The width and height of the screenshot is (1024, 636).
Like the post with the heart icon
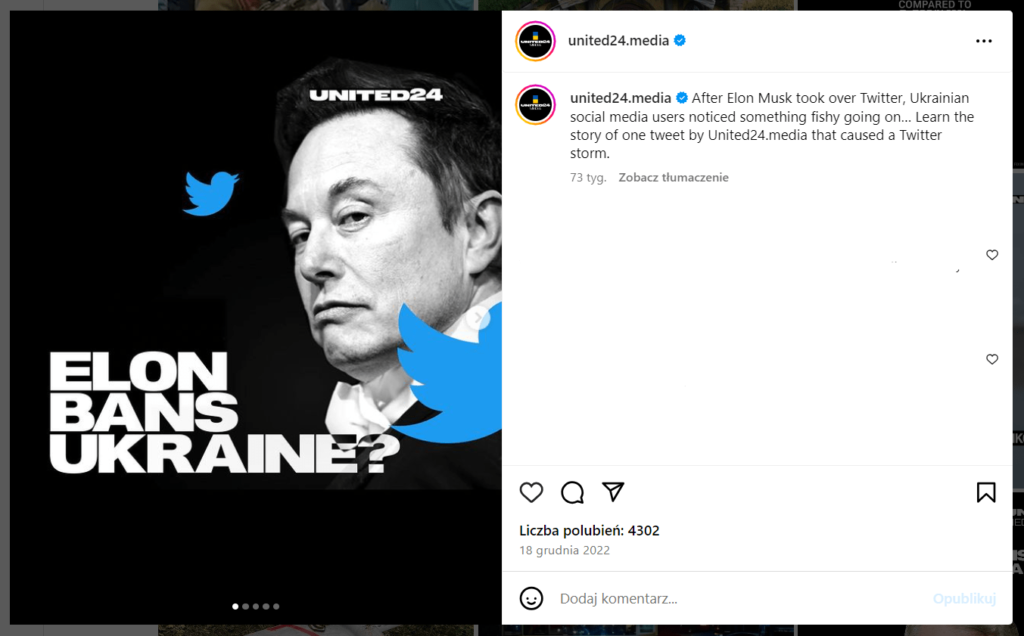(x=531, y=492)
